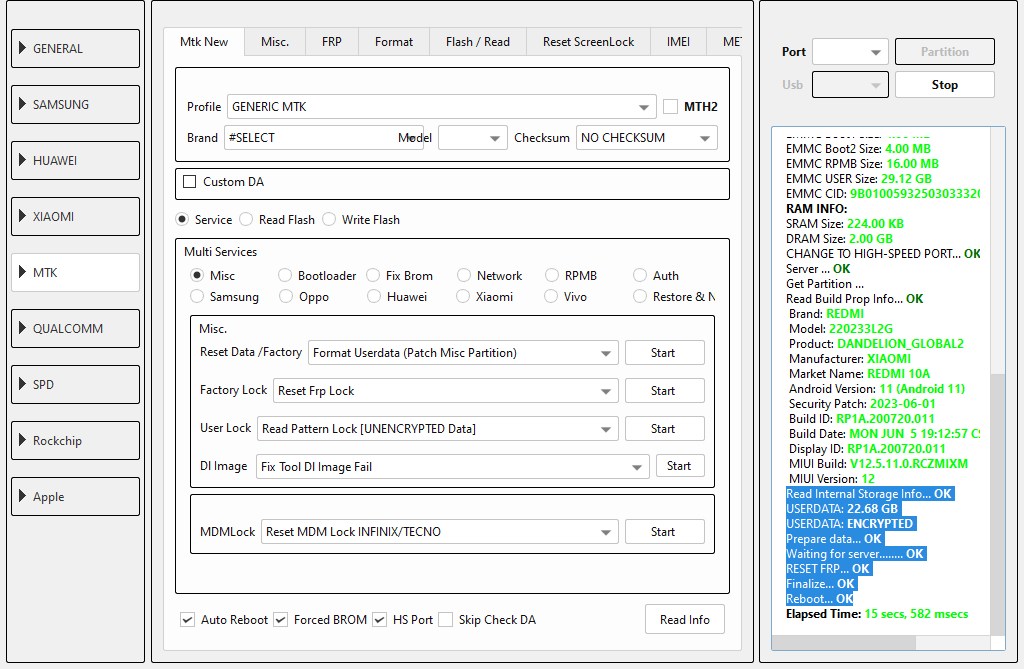Open the Factory Lock Reset Frp dropdown
This screenshot has width=1024, height=669.
coord(446,391)
